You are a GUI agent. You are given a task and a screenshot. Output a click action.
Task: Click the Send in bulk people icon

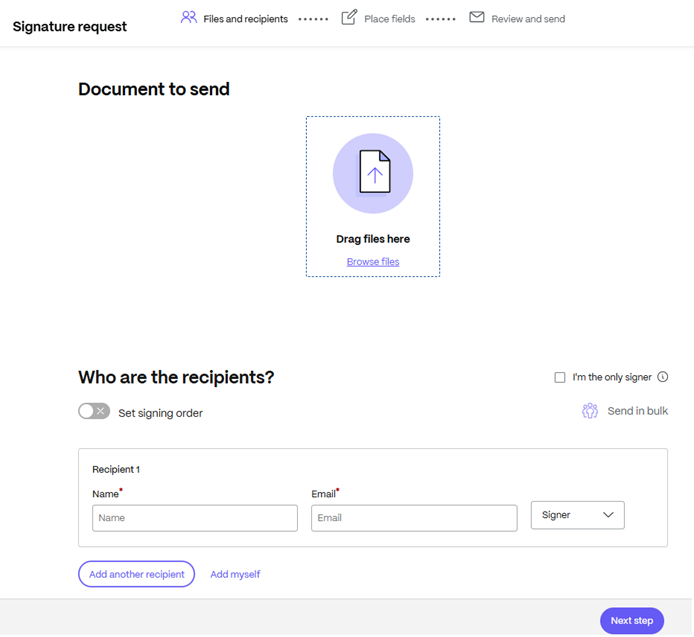(590, 411)
